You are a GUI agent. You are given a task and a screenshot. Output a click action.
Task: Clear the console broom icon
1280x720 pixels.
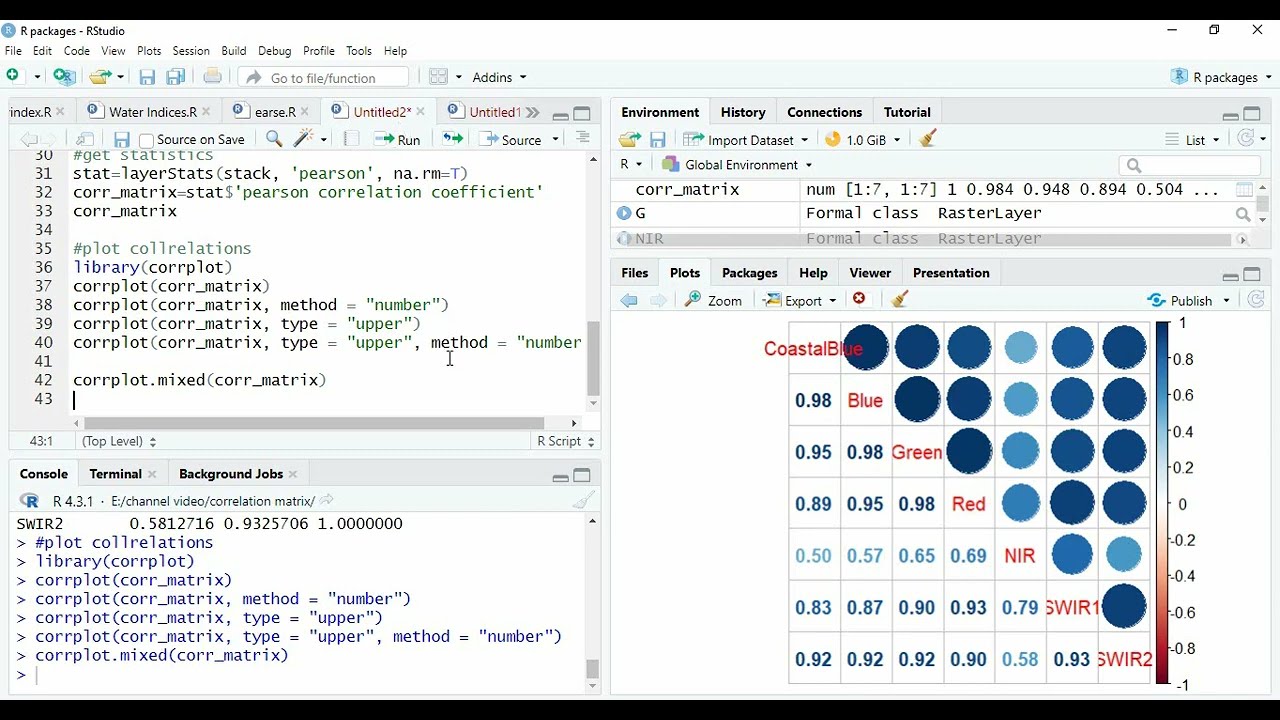tap(585, 501)
